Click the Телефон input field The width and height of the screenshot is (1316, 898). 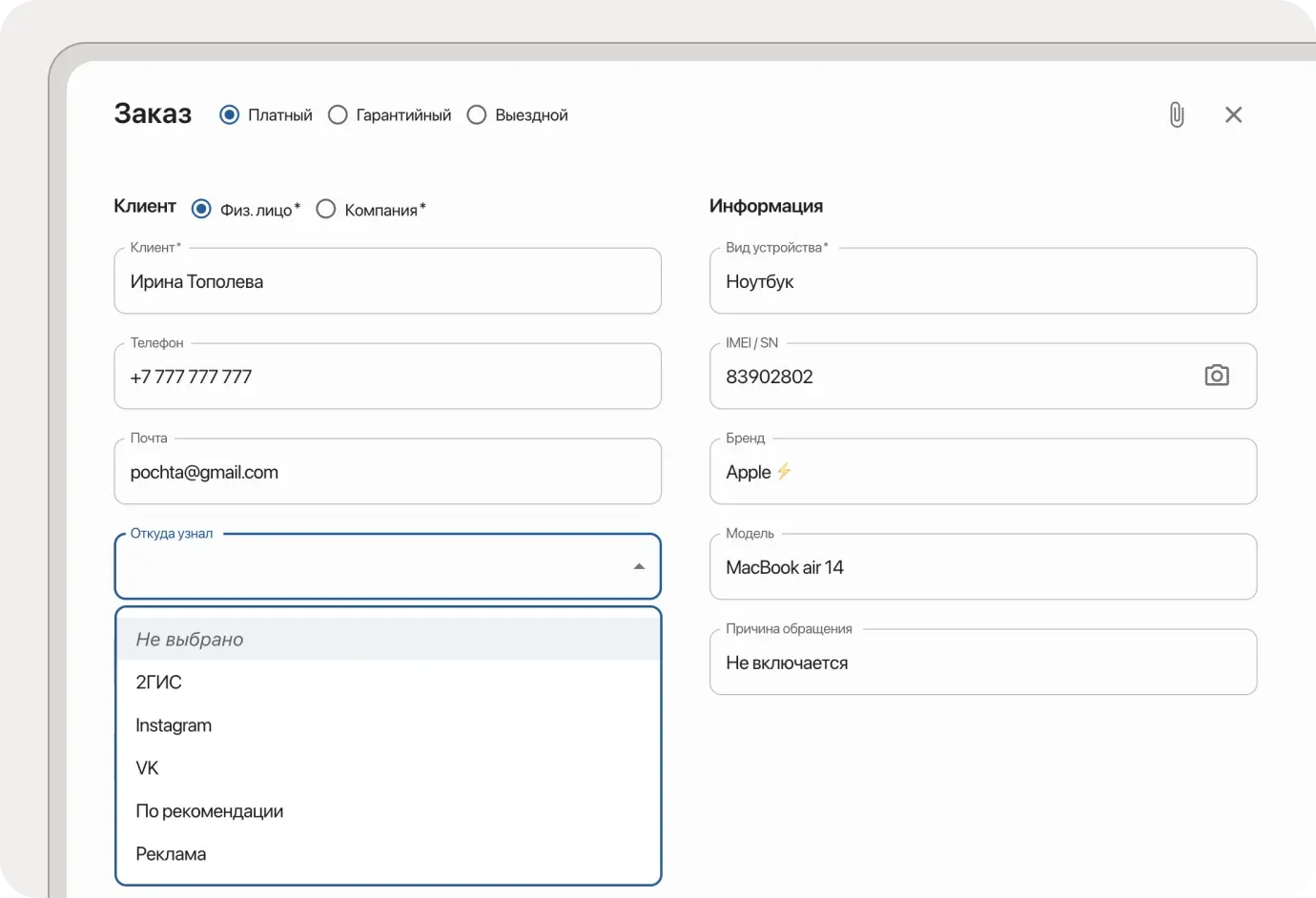387,377
